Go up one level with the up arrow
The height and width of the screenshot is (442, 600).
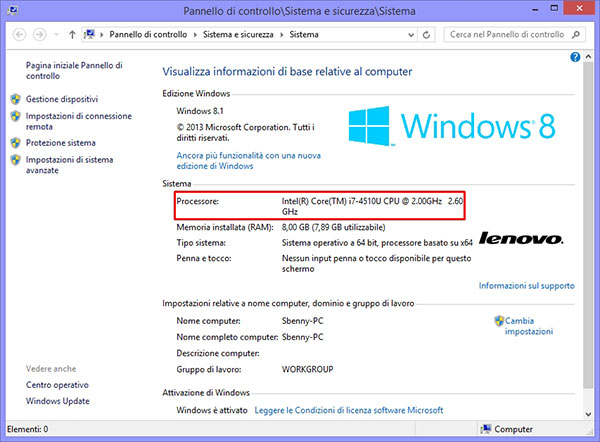[72, 35]
